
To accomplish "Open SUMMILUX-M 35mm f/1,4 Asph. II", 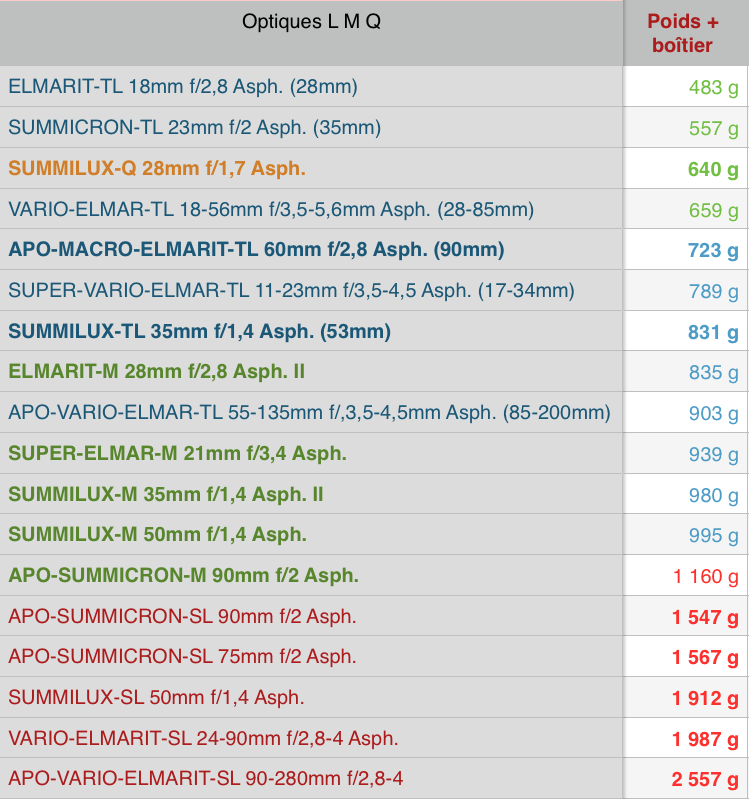I will point(166,495).
